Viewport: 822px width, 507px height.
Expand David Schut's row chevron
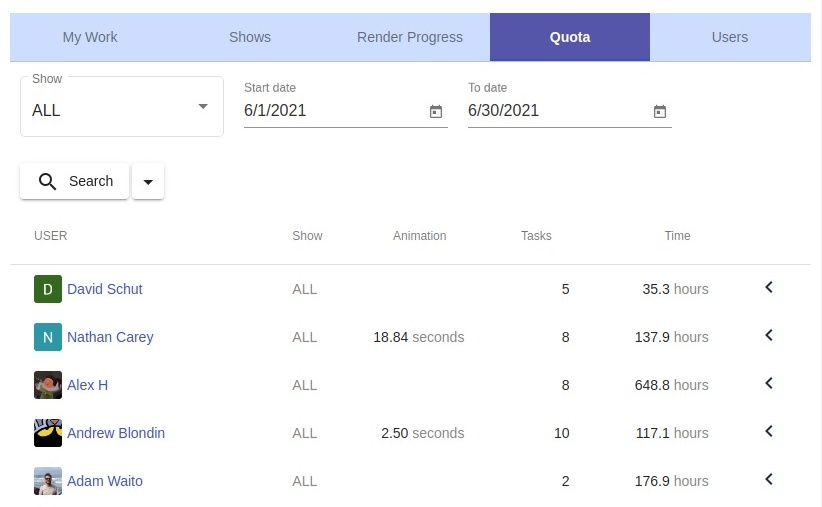pyautogui.click(x=769, y=288)
